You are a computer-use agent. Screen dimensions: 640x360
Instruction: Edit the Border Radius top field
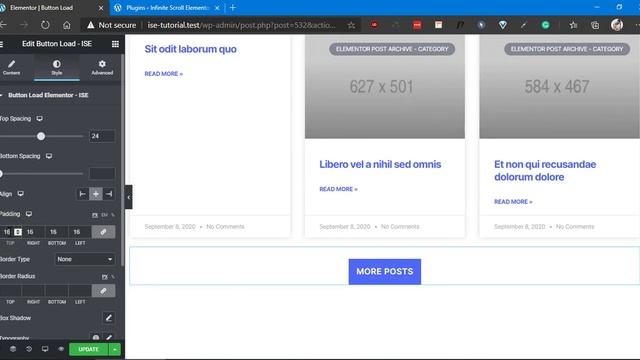tap(10, 291)
